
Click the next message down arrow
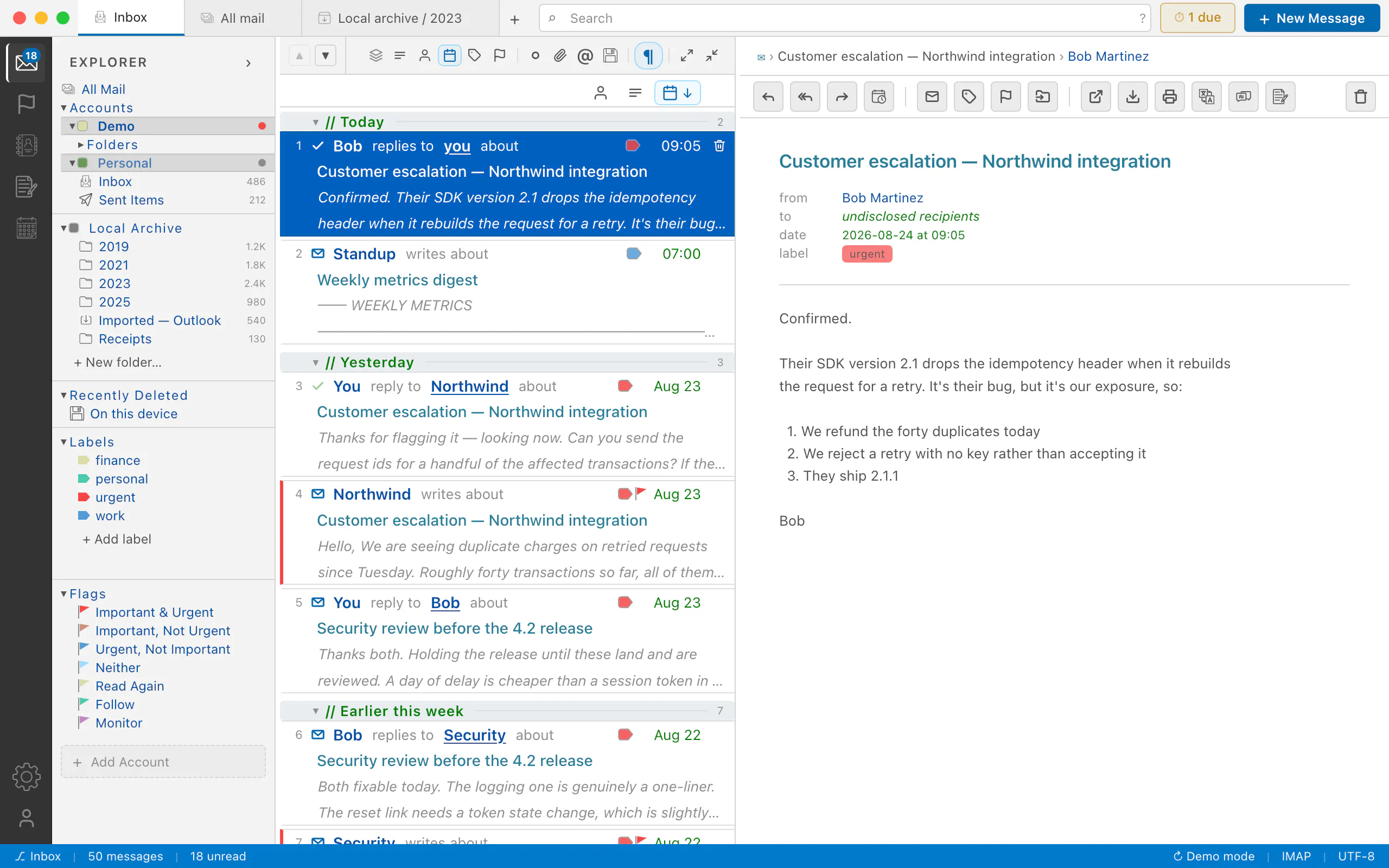(x=326, y=56)
